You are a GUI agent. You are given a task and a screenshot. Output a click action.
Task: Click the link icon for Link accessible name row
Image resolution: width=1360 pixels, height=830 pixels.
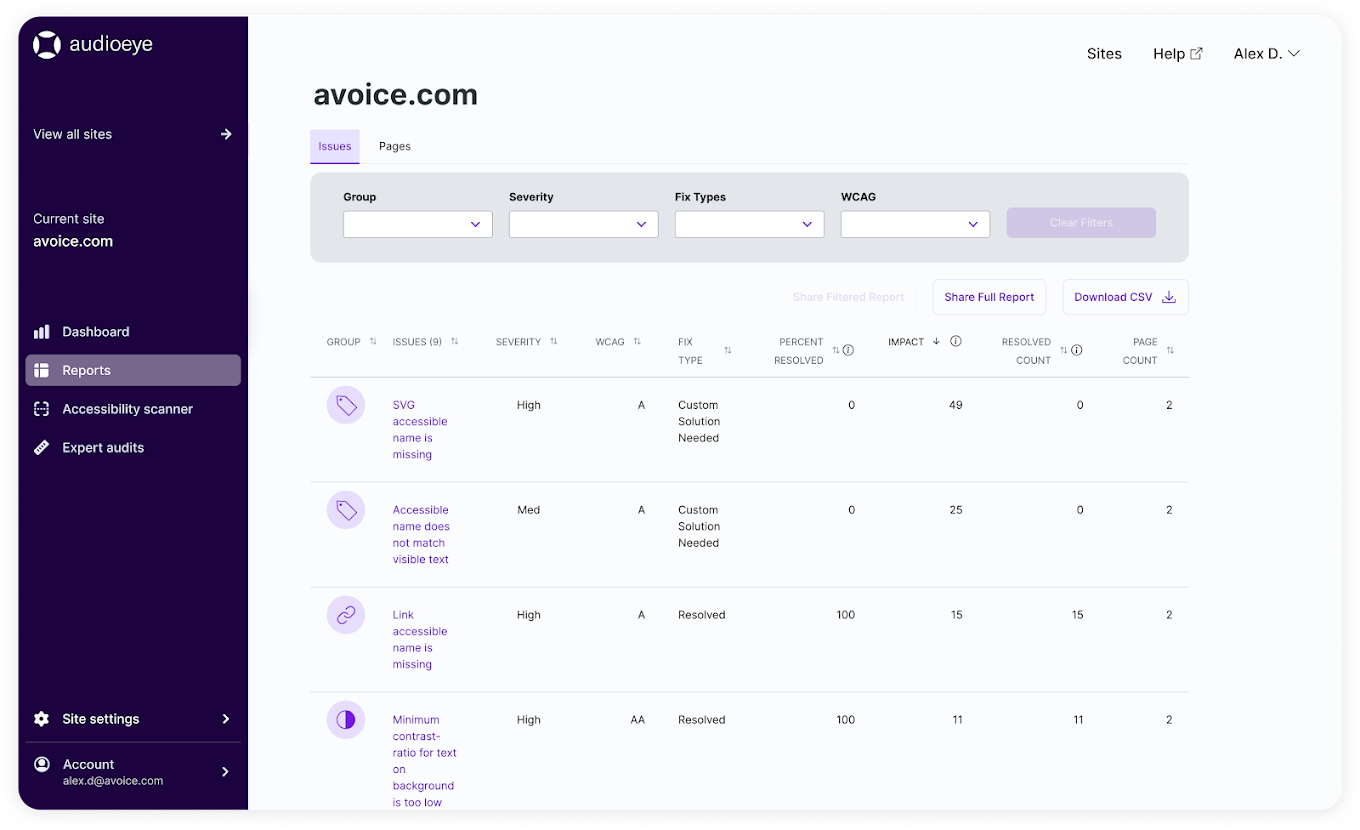tap(346, 615)
